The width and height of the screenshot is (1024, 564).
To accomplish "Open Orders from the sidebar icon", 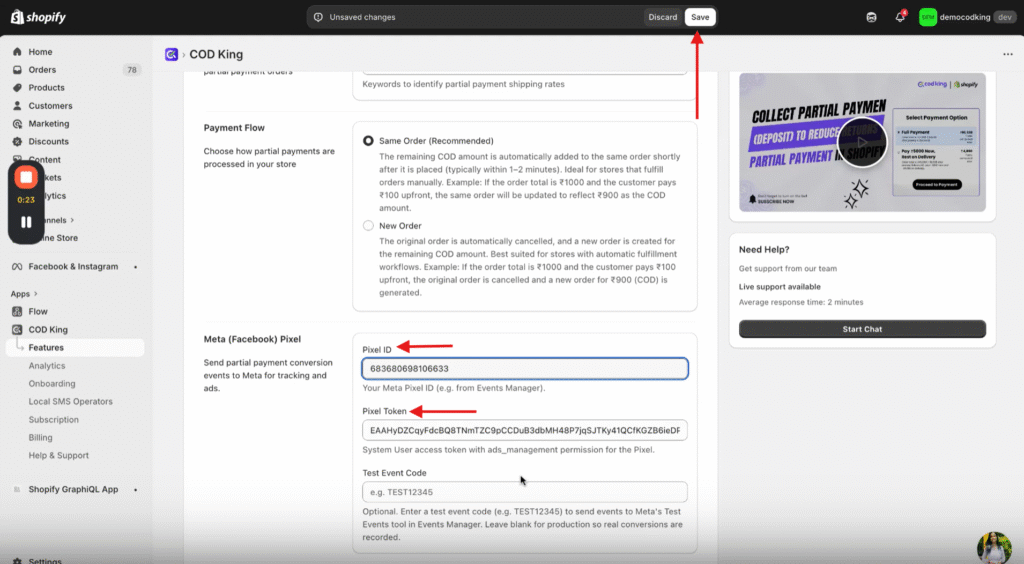I will [x=18, y=70].
